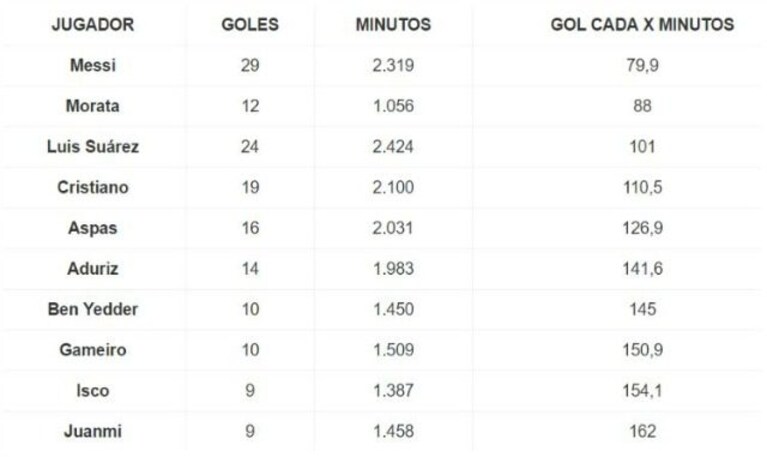Image resolution: width=767 pixels, height=457 pixels.
Task: Click Messi's 29 goals cell
Action: (250, 65)
